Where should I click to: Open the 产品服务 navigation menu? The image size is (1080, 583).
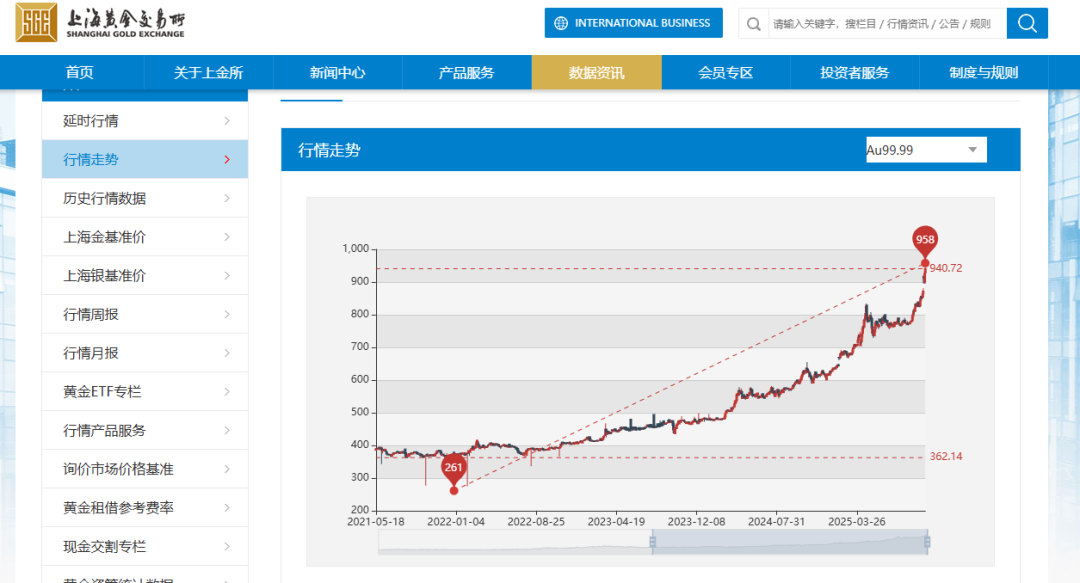(x=466, y=72)
